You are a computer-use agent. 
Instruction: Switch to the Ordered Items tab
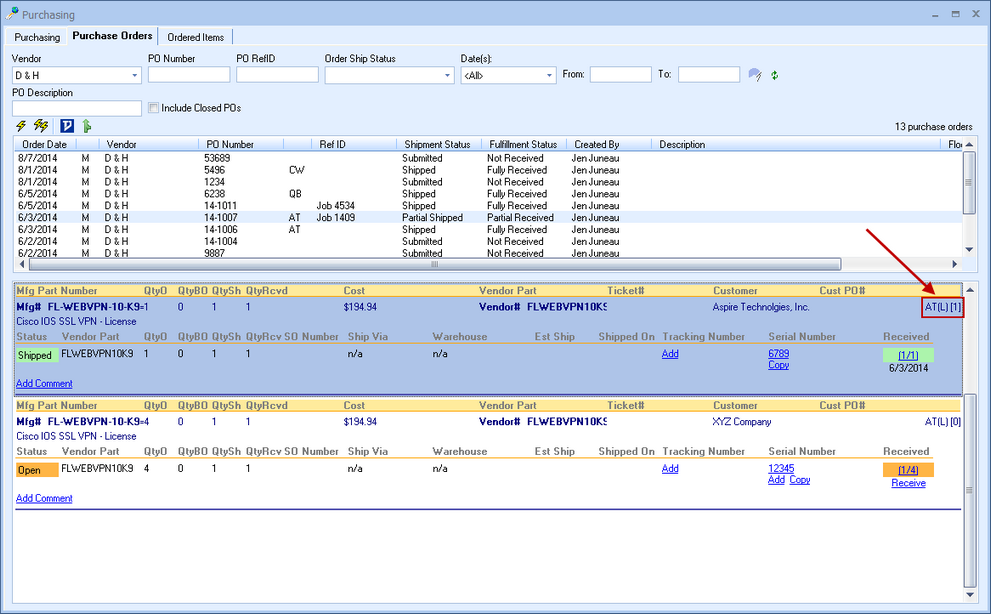coord(195,37)
